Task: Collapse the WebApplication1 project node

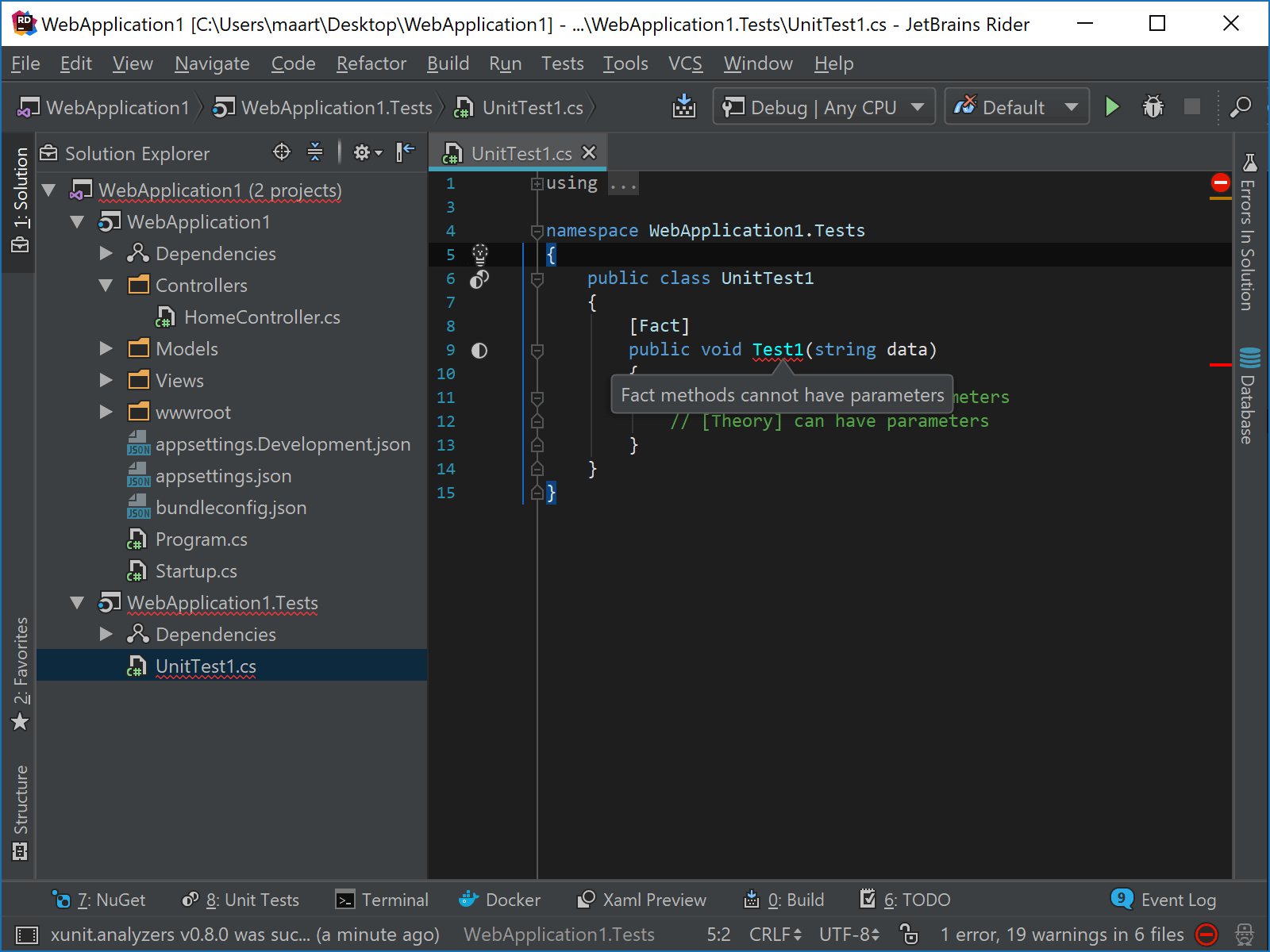Action: coord(77,222)
